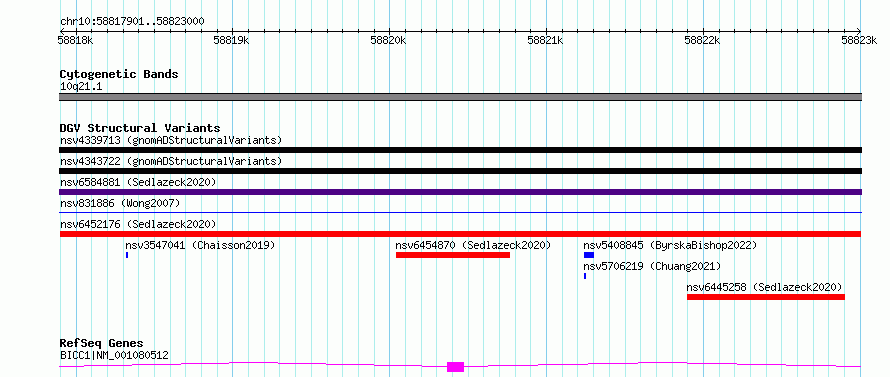Click the tiny blue marker of nsv5706219
Viewport: 890px width, 377px height.
(585, 276)
